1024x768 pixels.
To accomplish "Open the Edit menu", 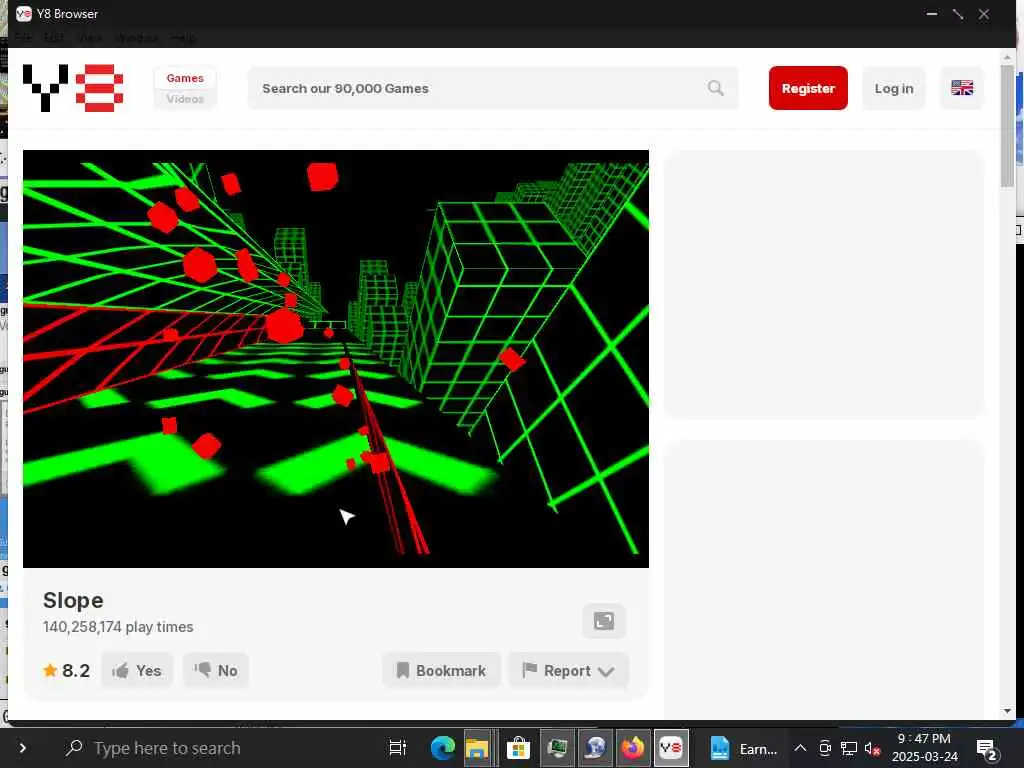I will pos(54,37).
